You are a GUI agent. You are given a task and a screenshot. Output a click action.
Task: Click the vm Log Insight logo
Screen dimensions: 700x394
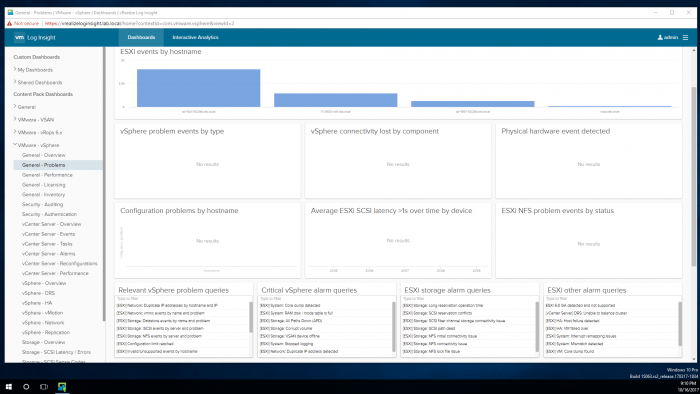click(x=35, y=37)
